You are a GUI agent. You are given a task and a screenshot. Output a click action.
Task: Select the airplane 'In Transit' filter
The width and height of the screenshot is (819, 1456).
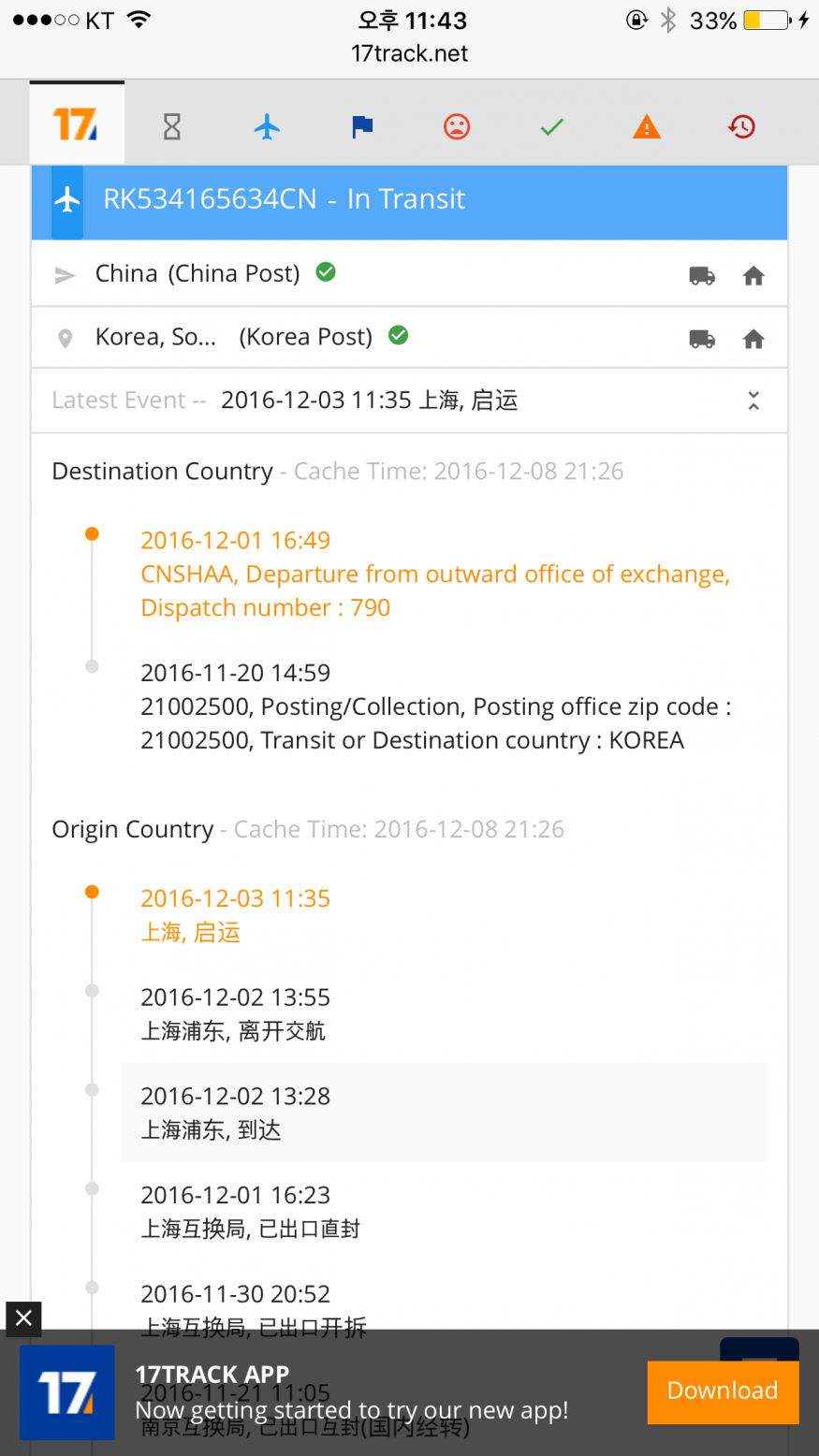coord(268,126)
